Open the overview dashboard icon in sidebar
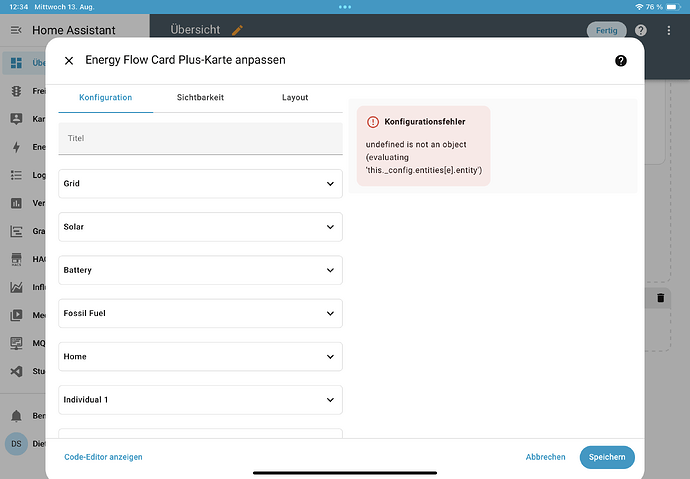The height and width of the screenshot is (479, 690). (x=16, y=63)
